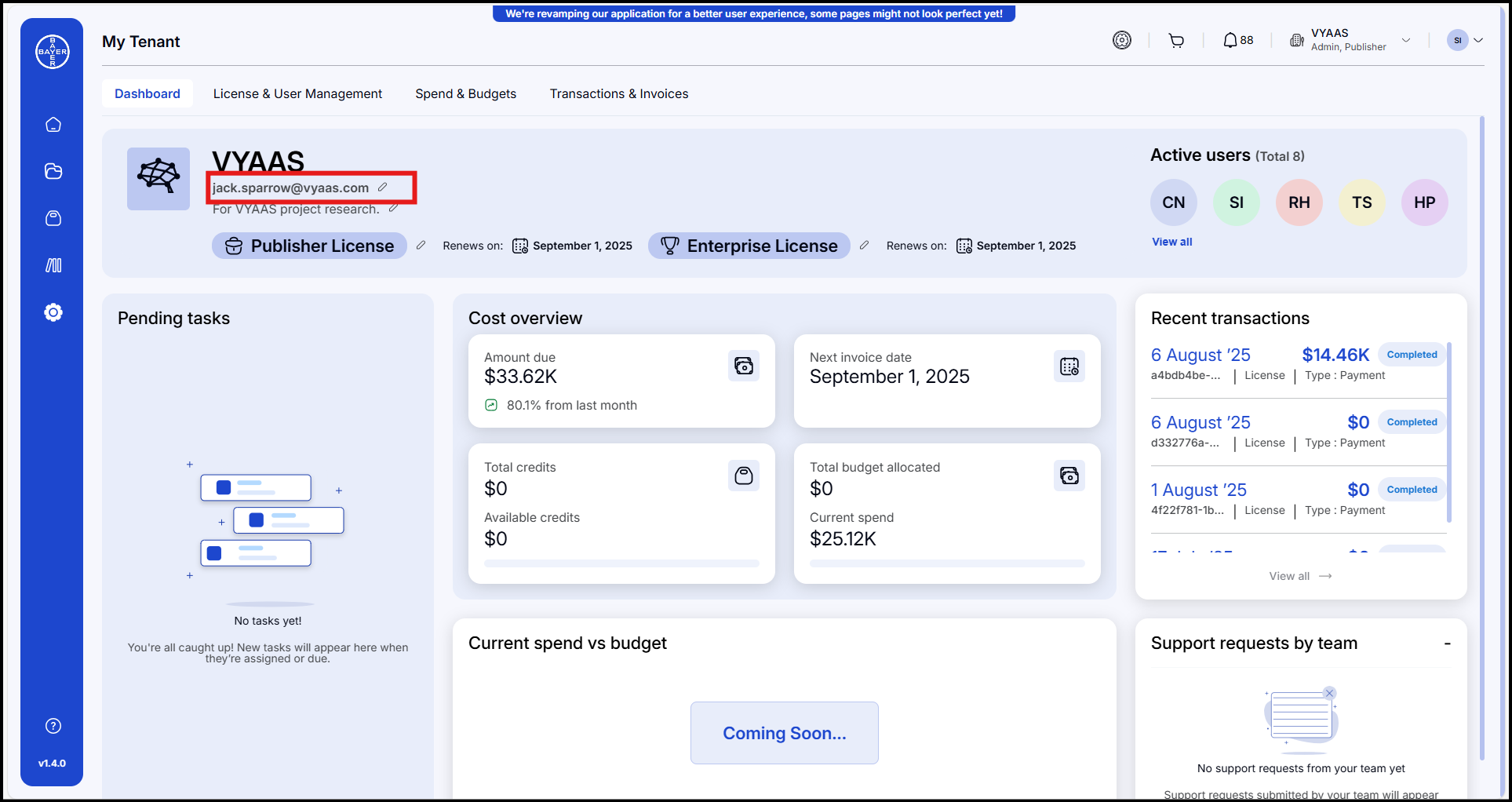Click the HP active user avatar

(x=1425, y=202)
